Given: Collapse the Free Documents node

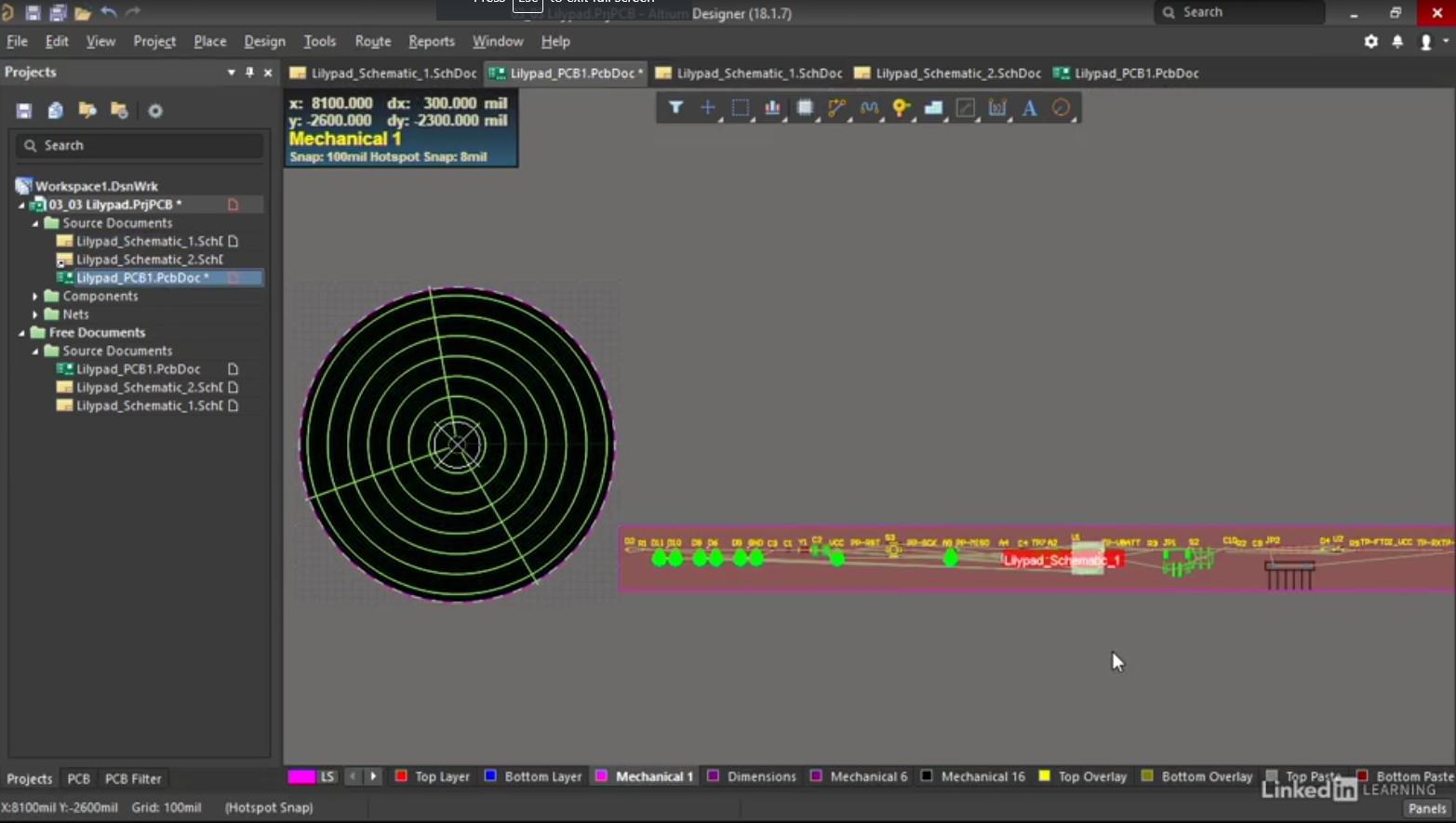Looking at the screenshot, I should (x=22, y=332).
